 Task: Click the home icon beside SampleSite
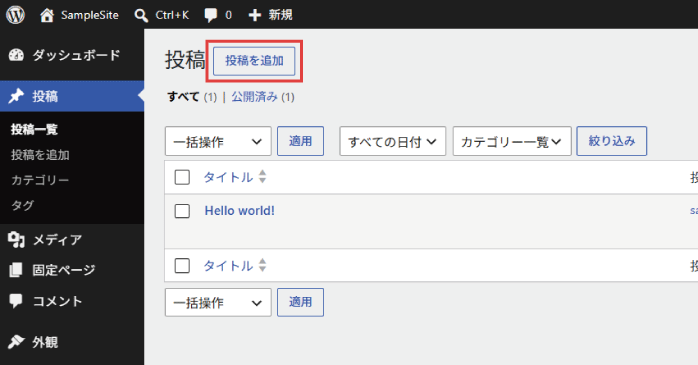[x=47, y=15]
